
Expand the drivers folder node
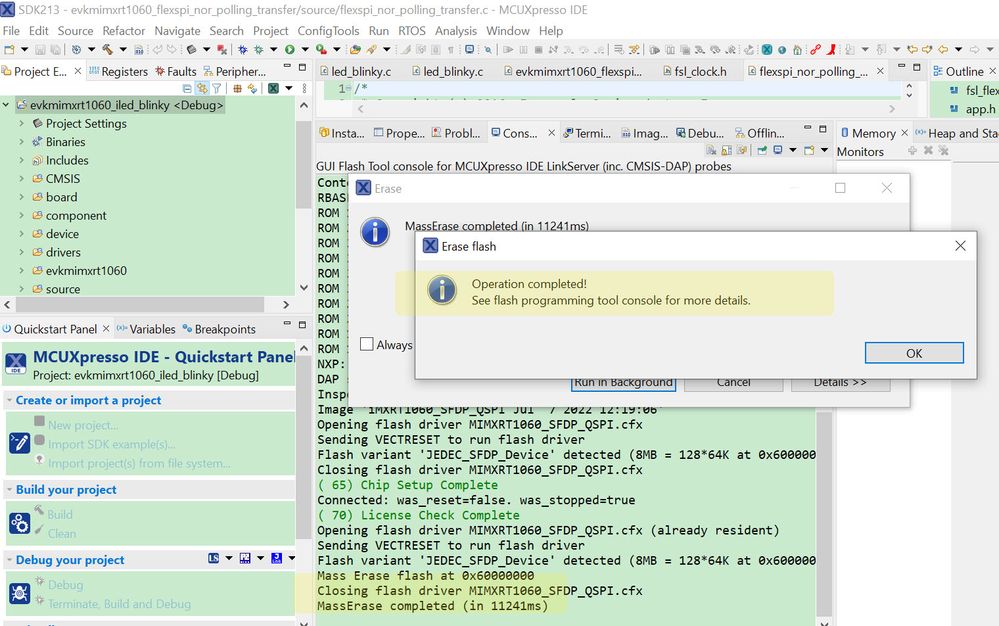21,252
